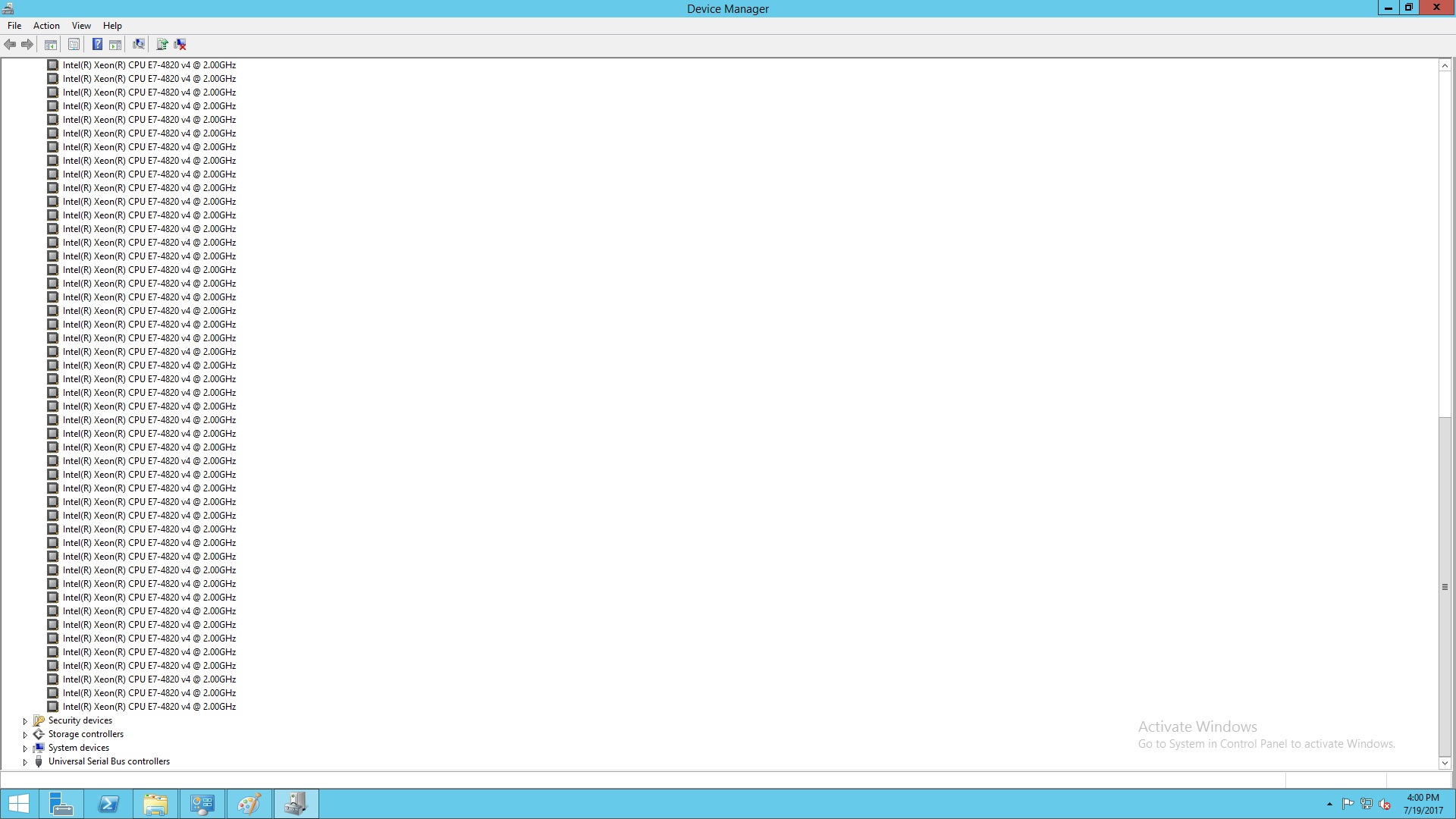Select Universal Serial Bus controllers category
The image size is (1456, 819).
[109, 761]
